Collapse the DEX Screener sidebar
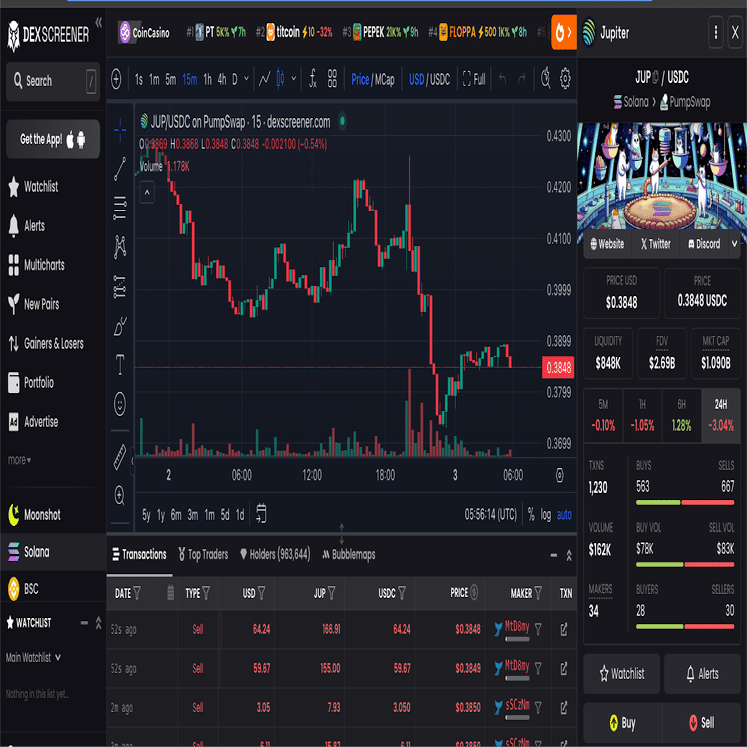Viewport: 747px width, 747px height. coord(99,22)
